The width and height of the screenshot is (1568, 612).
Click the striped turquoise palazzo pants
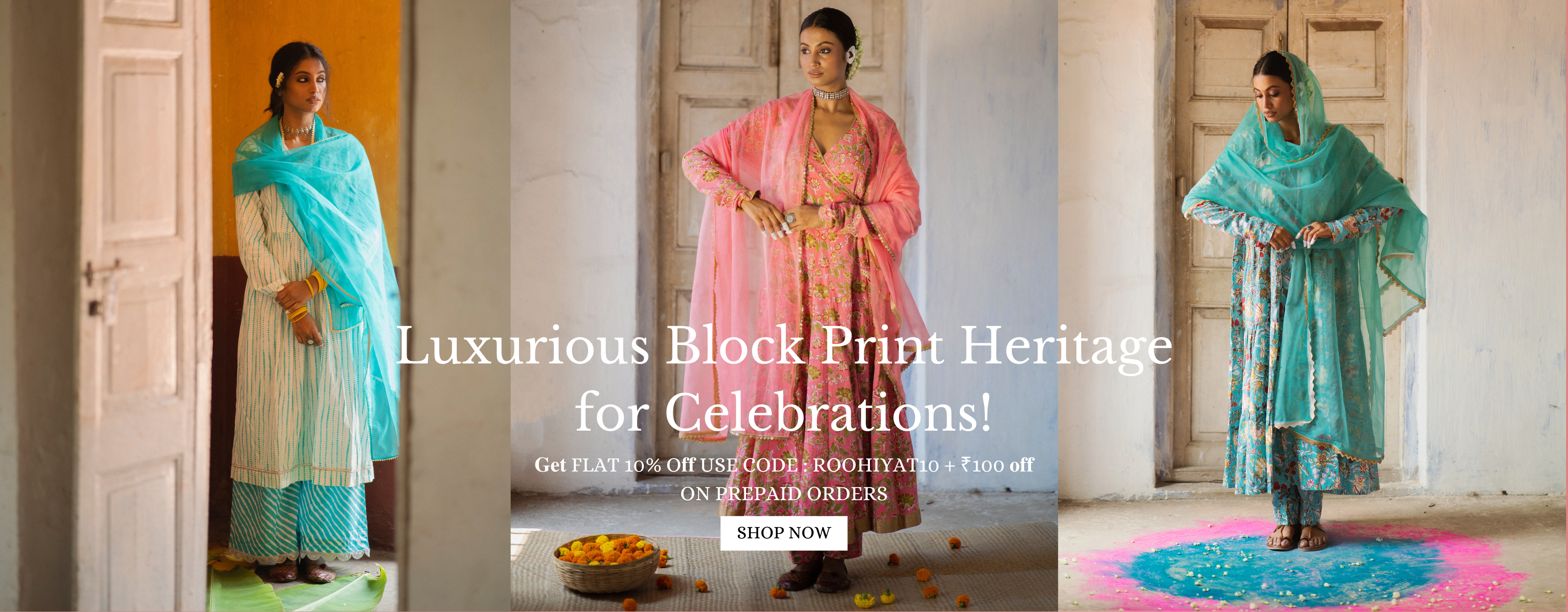point(298,520)
